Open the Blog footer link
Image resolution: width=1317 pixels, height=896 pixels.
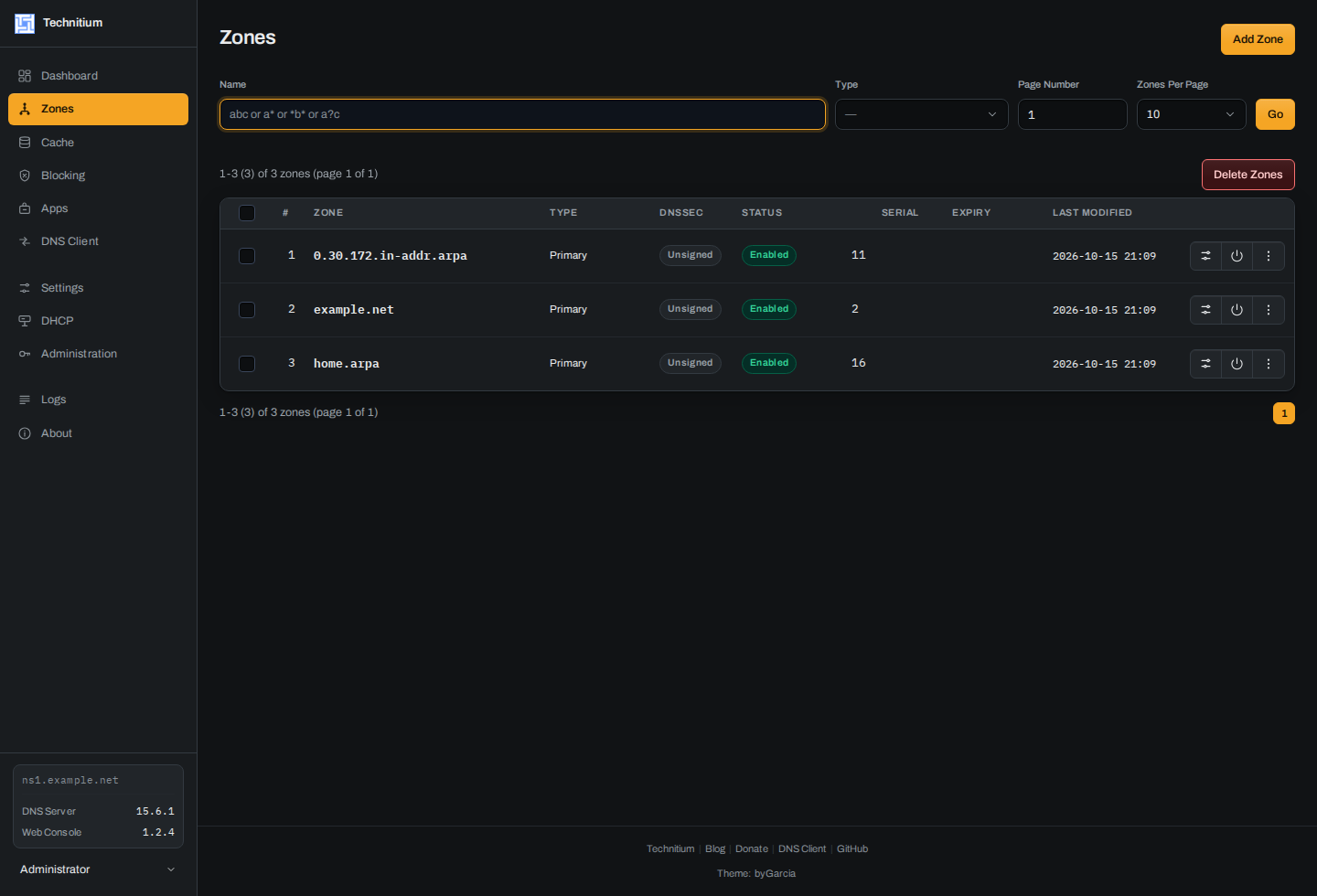click(x=715, y=849)
